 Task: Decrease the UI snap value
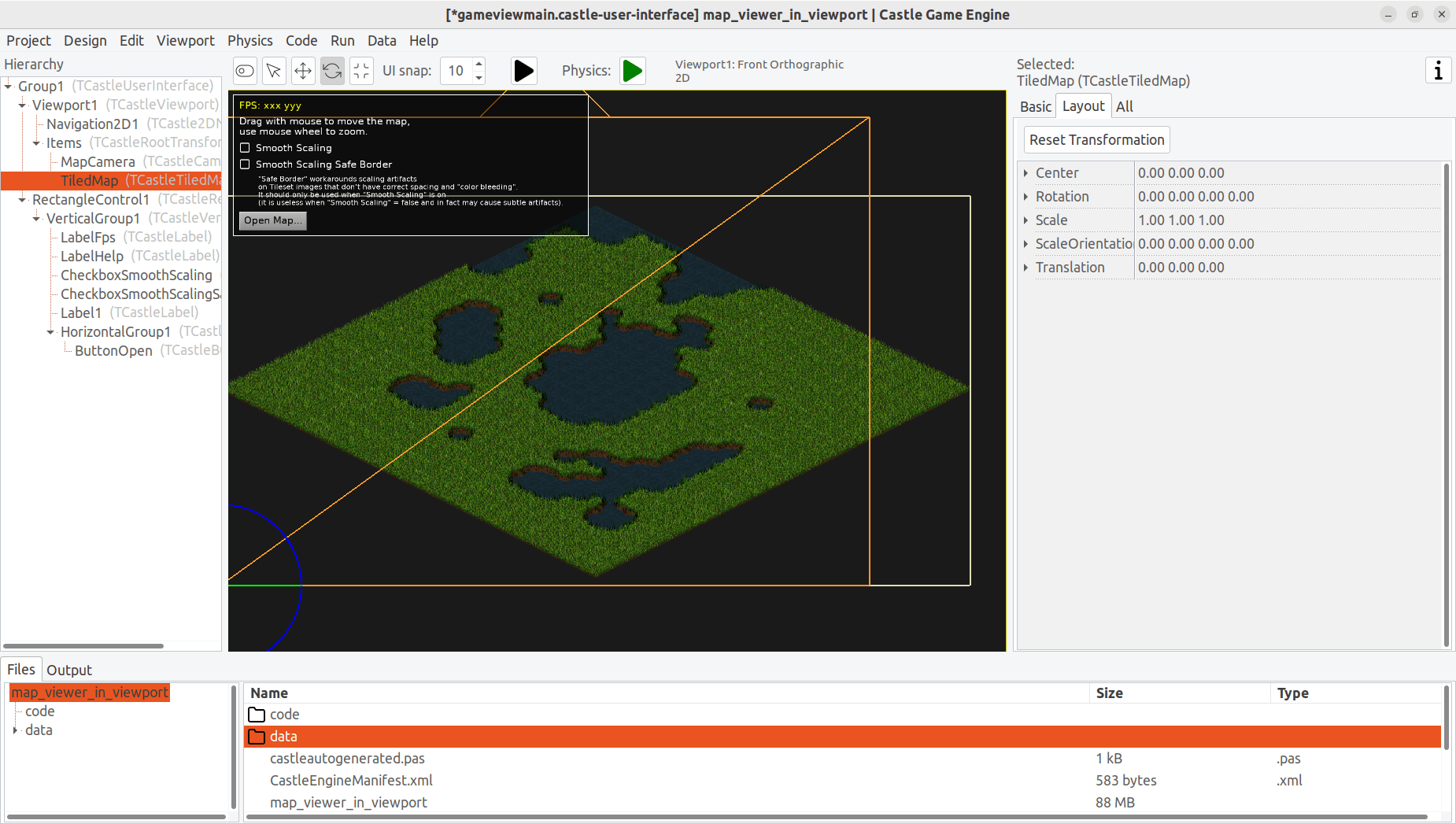[479, 77]
